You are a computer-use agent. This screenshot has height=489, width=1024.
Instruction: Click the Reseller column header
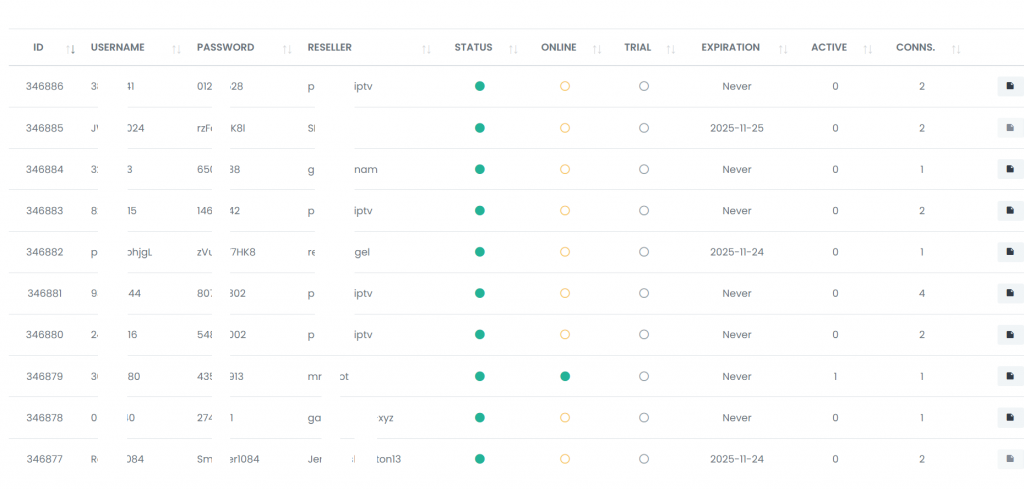(x=330, y=47)
